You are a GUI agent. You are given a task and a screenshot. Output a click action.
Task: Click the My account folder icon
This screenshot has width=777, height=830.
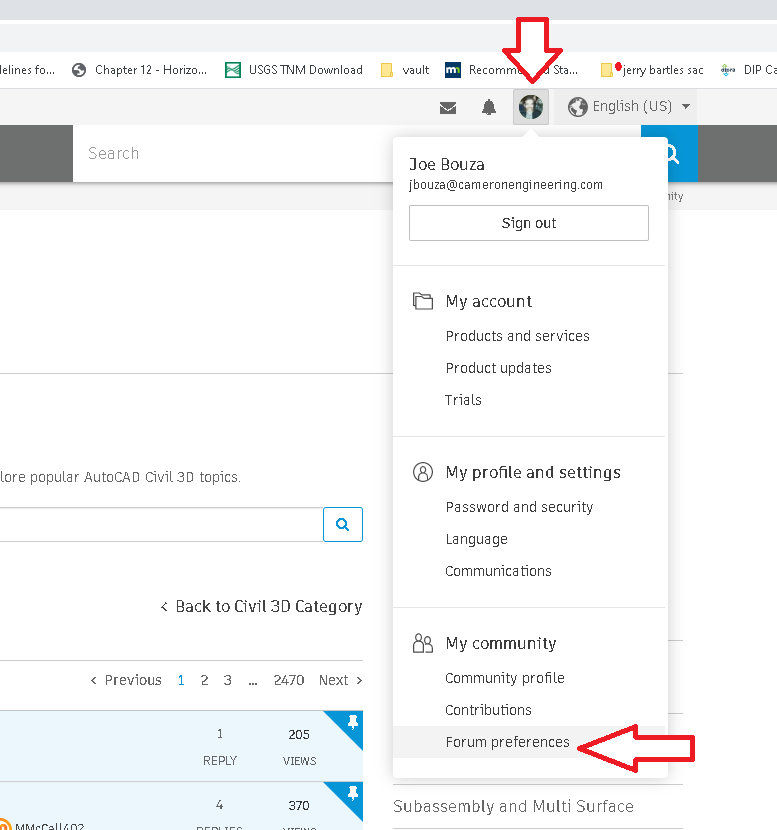[422, 301]
